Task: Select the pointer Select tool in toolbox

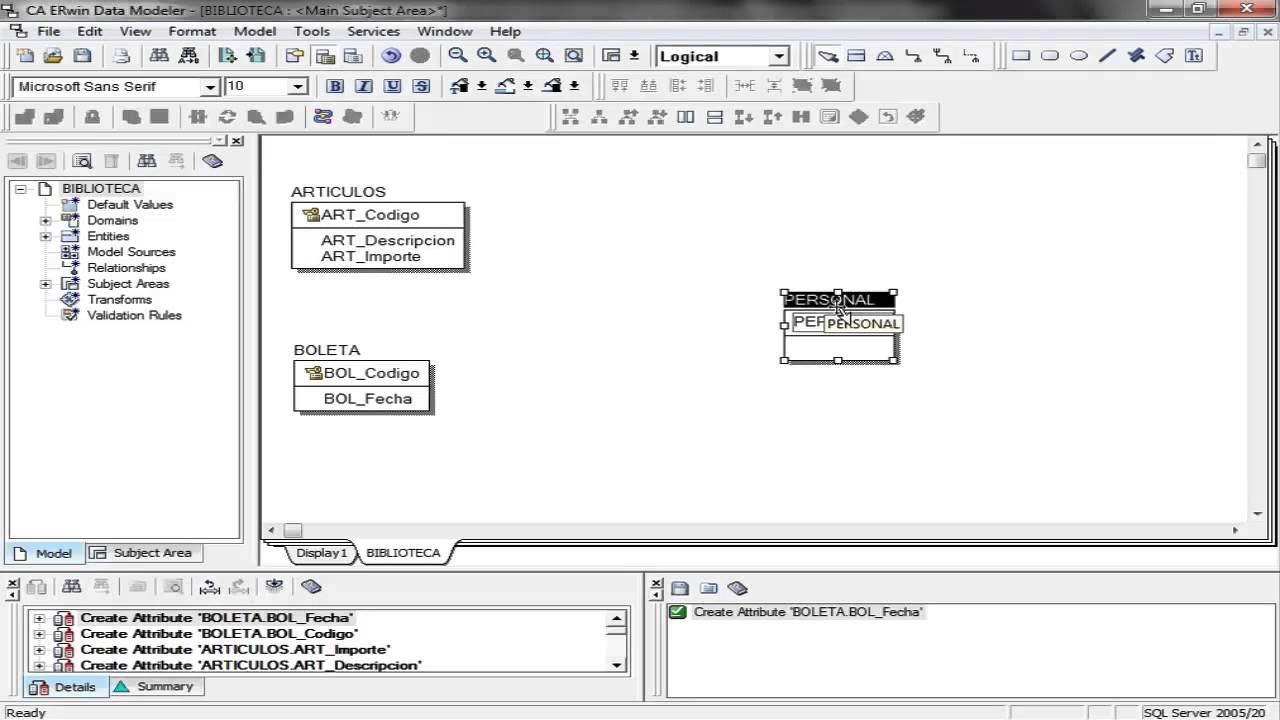Action: pos(827,56)
